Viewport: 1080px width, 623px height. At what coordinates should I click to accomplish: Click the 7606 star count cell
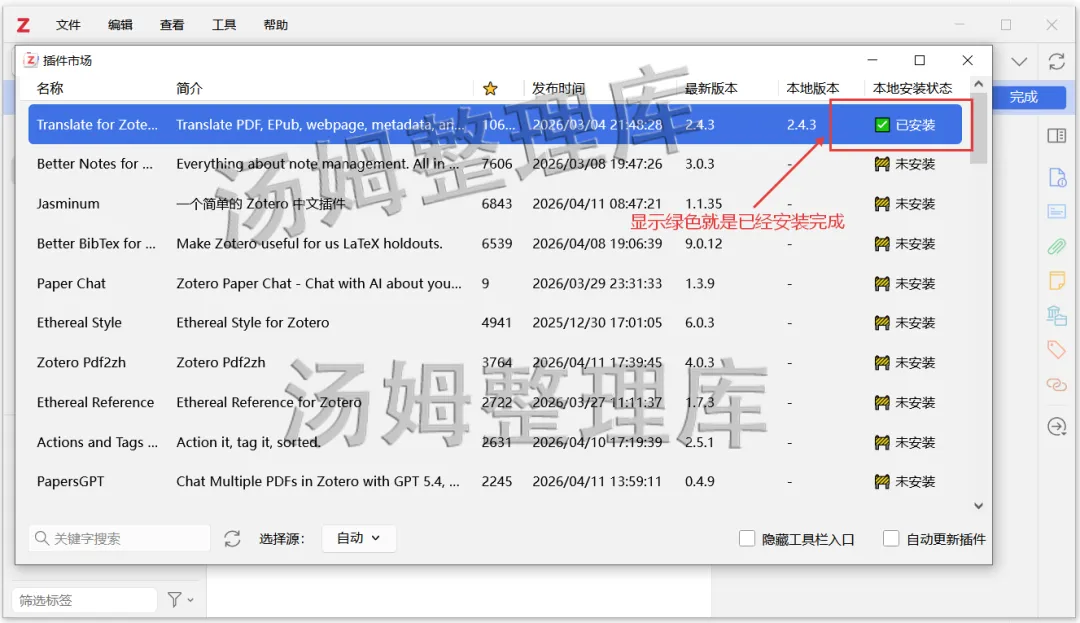tap(497, 164)
